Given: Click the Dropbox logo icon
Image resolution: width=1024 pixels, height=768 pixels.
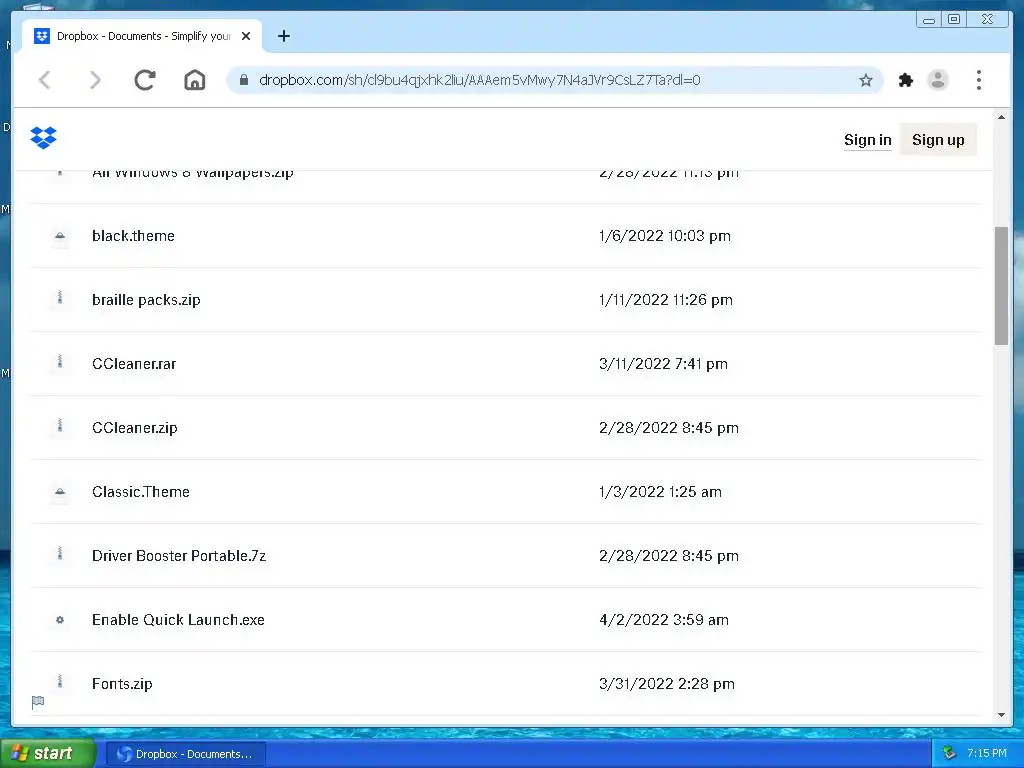Looking at the screenshot, I should pyautogui.click(x=43, y=138).
